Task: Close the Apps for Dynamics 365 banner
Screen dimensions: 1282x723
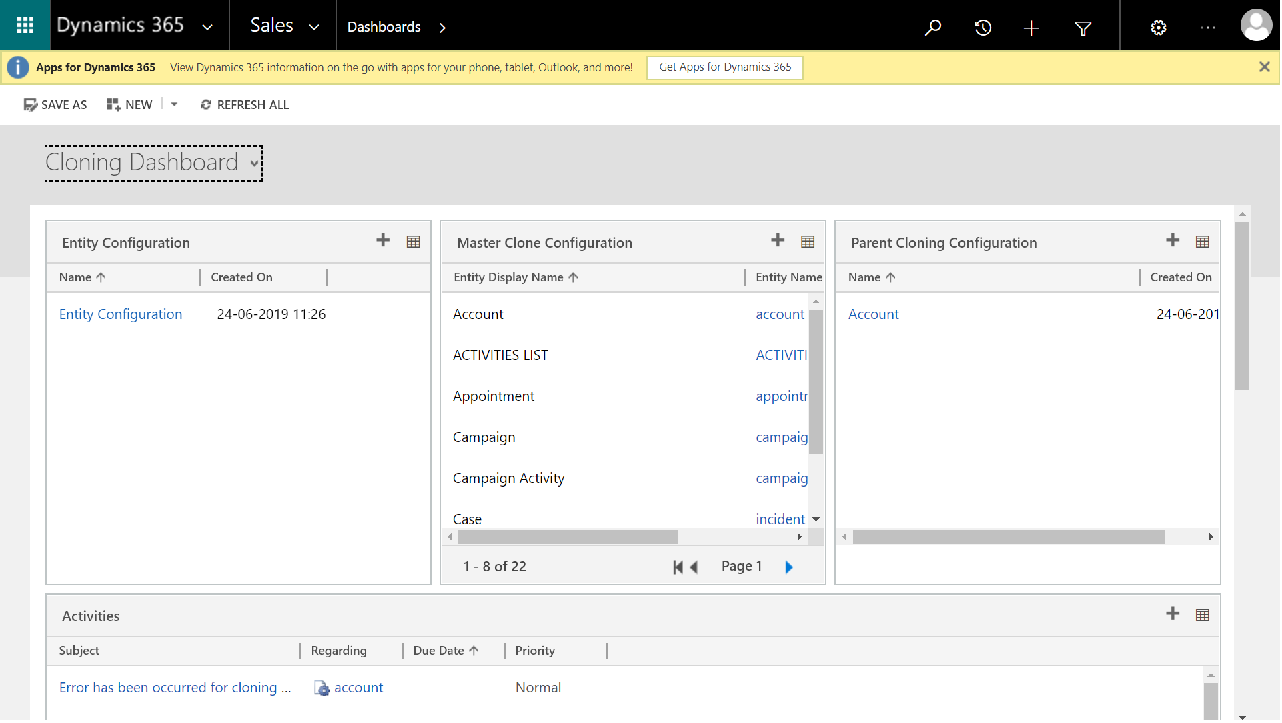Action: (1264, 67)
